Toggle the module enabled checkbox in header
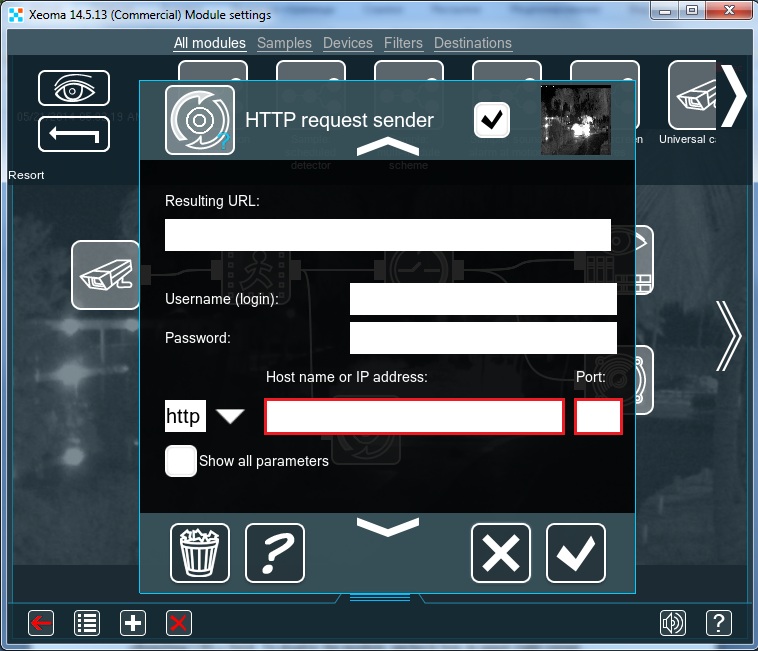The height and width of the screenshot is (651, 758). [x=492, y=120]
